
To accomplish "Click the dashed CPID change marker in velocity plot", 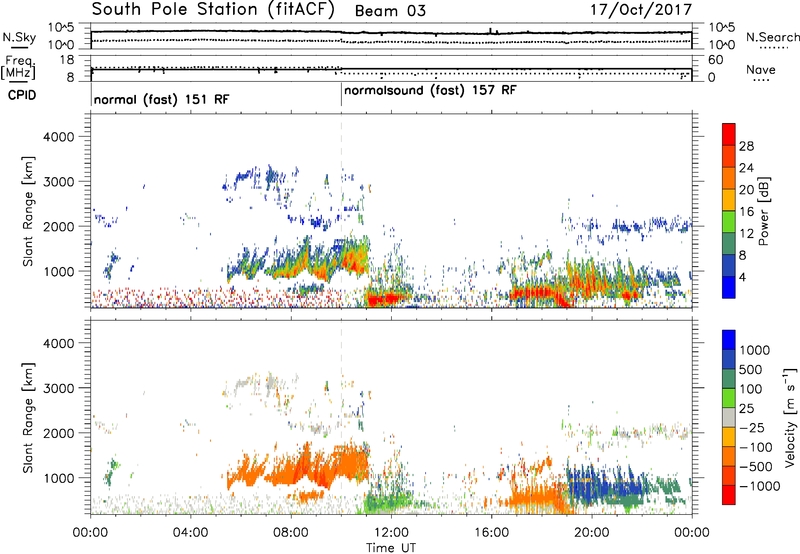I will click(341, 417).
